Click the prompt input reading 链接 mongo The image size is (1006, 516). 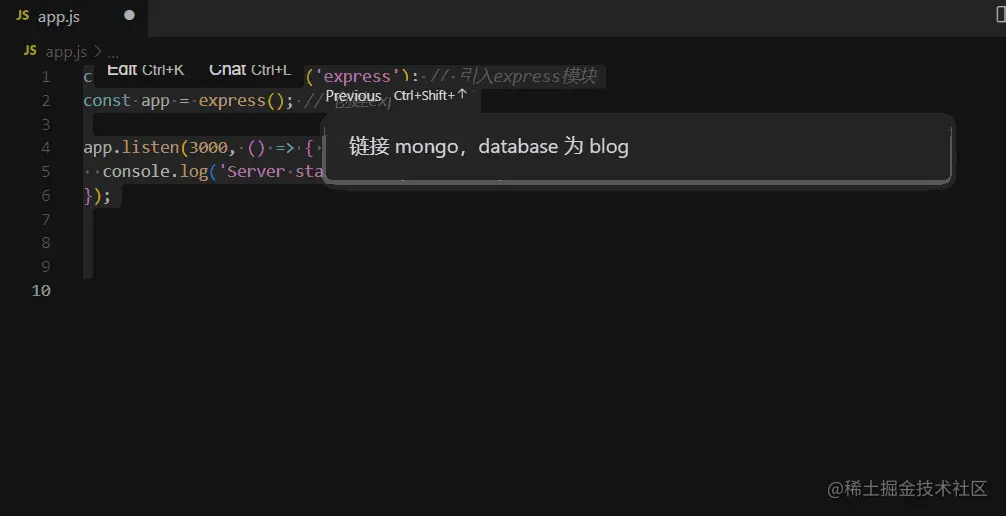(x=638, y=147)
